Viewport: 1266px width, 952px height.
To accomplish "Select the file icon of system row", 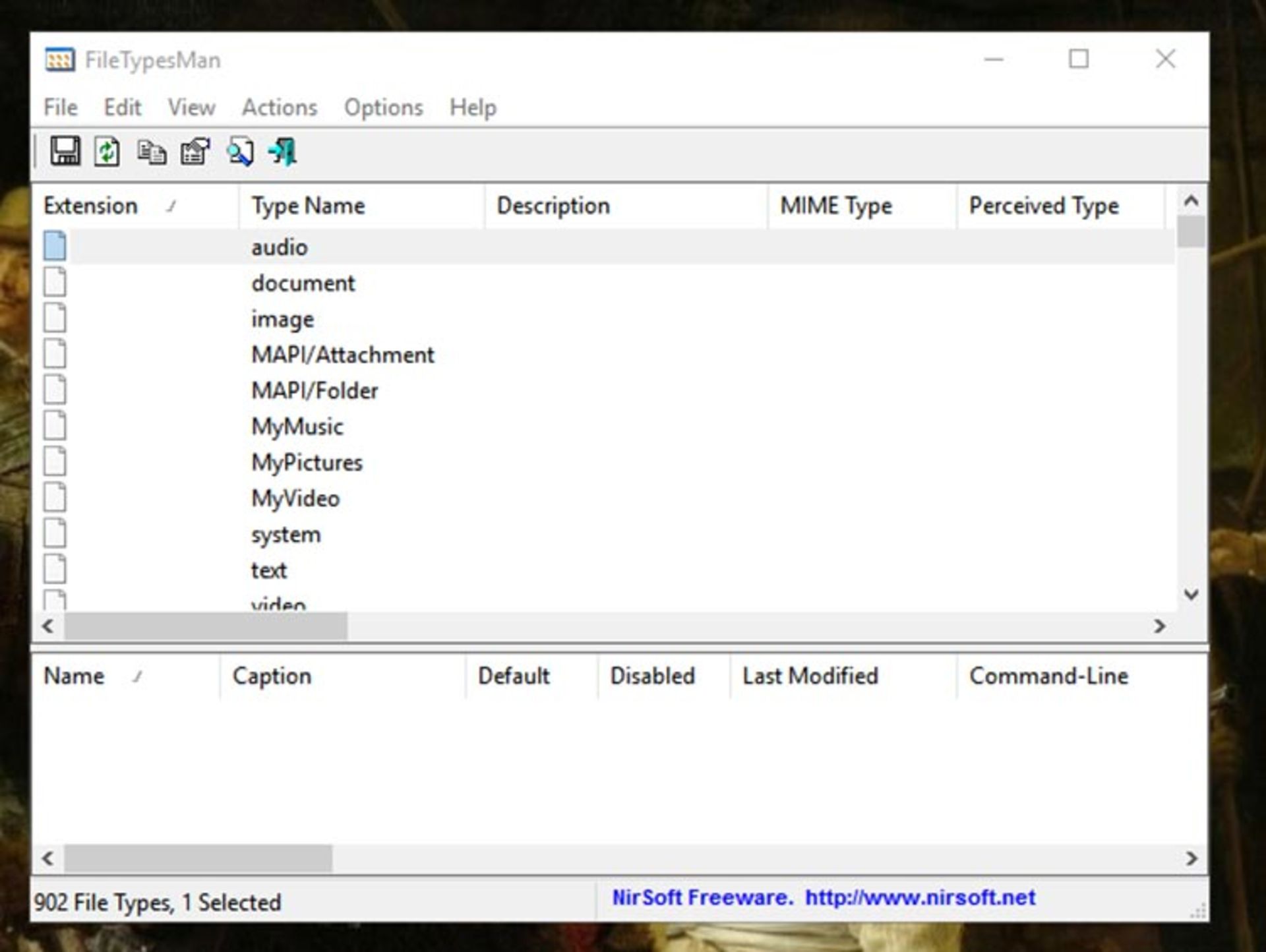I will coord(55,533).
